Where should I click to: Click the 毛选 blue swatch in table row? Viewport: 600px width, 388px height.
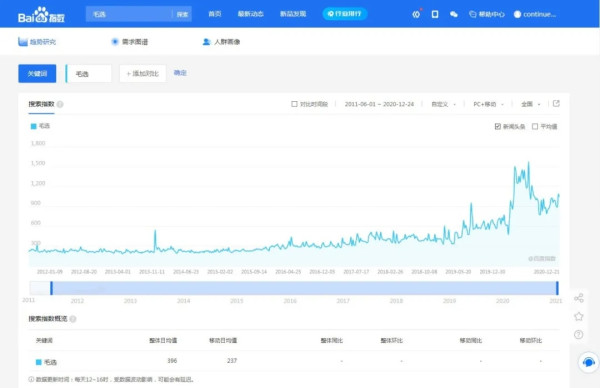[x=38, y=362]
